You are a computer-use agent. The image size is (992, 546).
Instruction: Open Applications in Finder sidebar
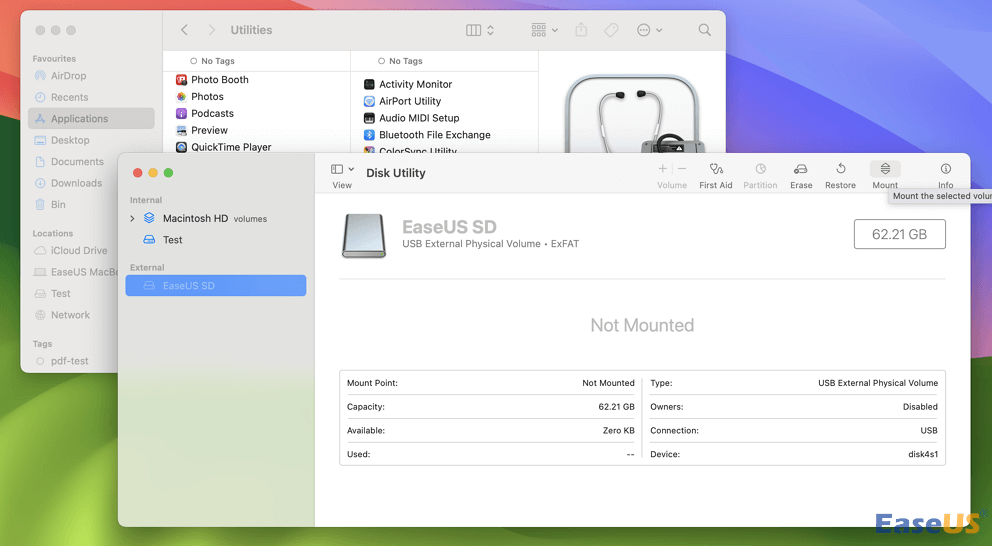coord(79,119)
